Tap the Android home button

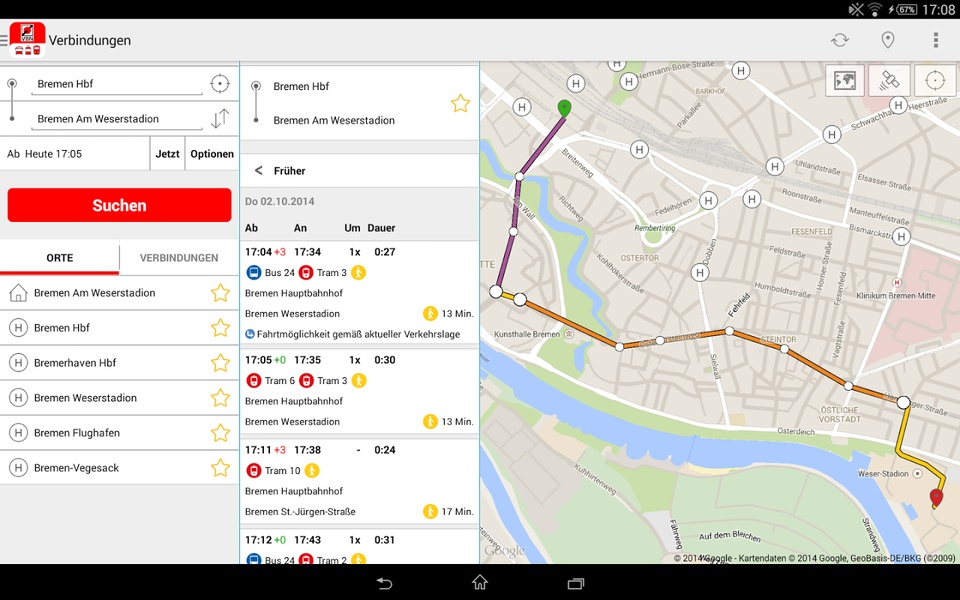[x=480, y=583]
